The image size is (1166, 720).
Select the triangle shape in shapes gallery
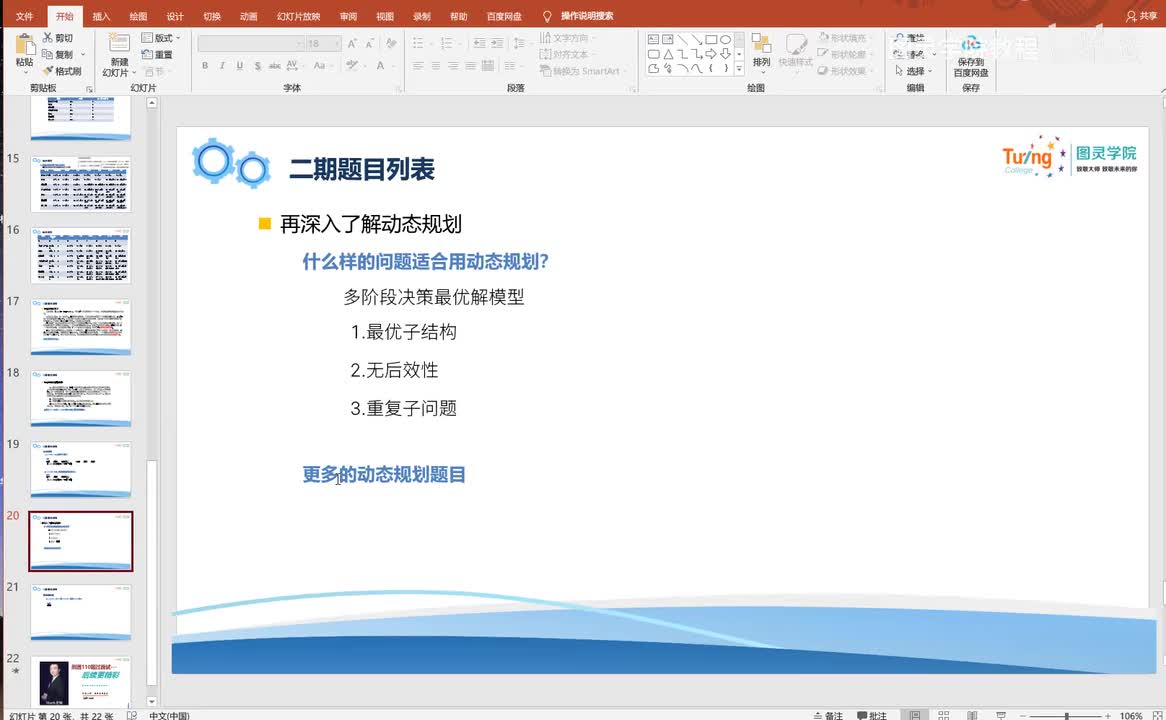pyautogui.click(x=668, y=54)
